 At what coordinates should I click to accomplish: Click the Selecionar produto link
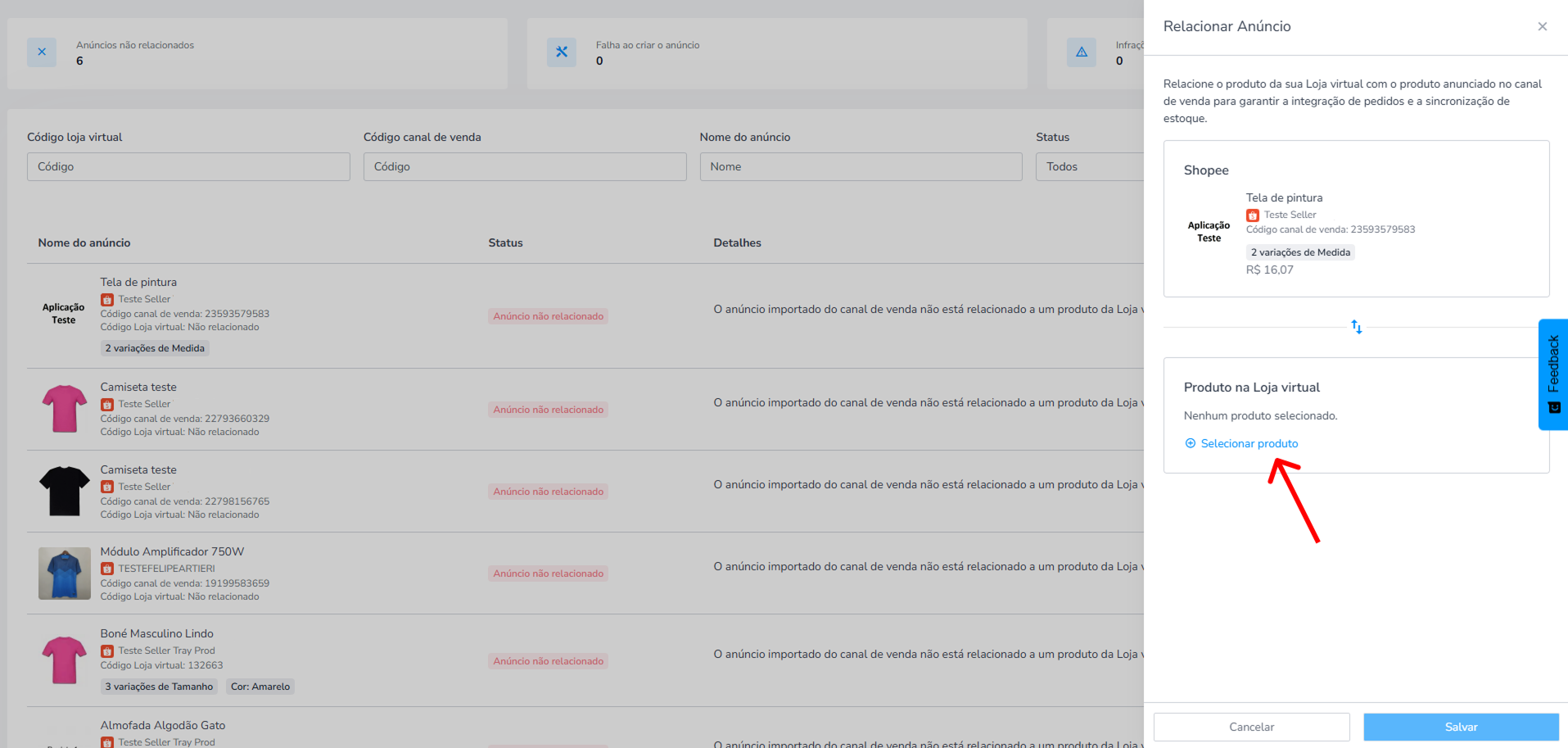pos(1249,443)
